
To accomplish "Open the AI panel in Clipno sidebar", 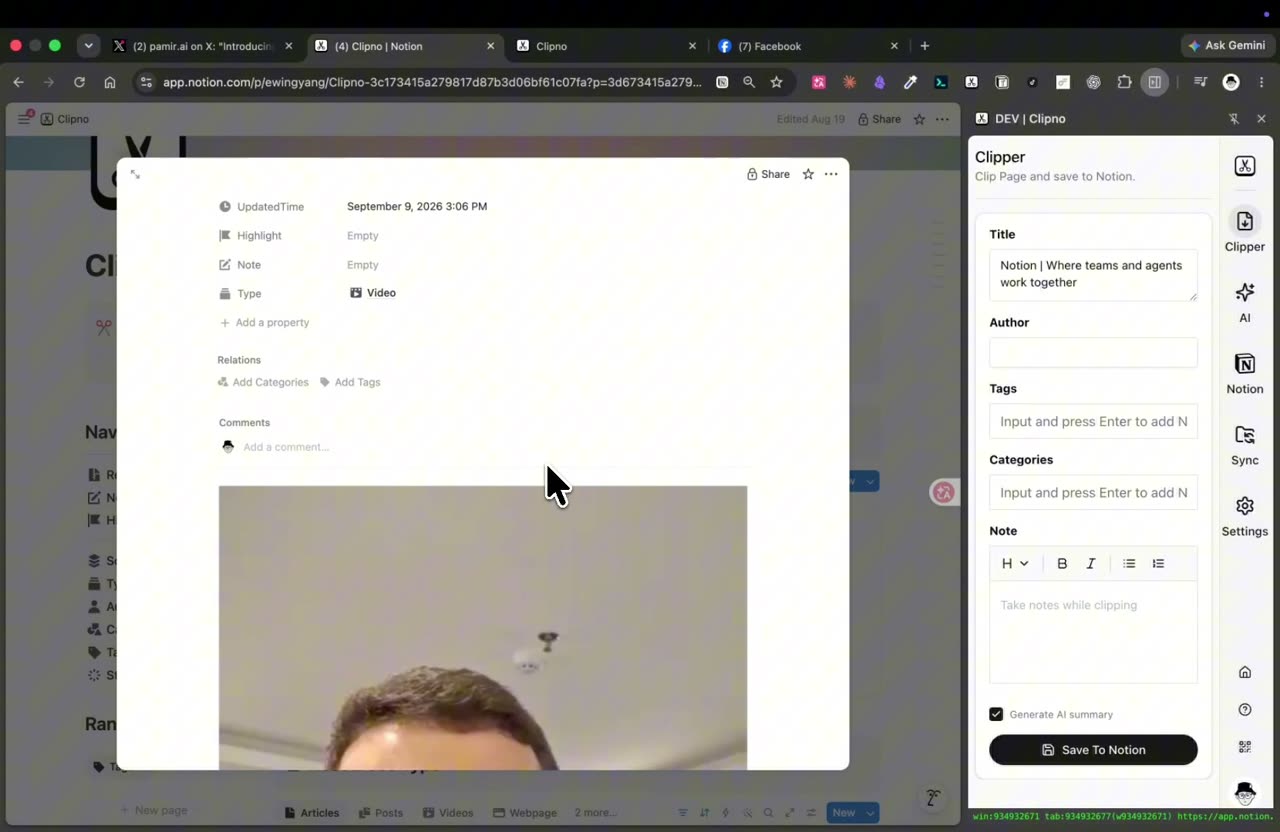I will 1244,302.
